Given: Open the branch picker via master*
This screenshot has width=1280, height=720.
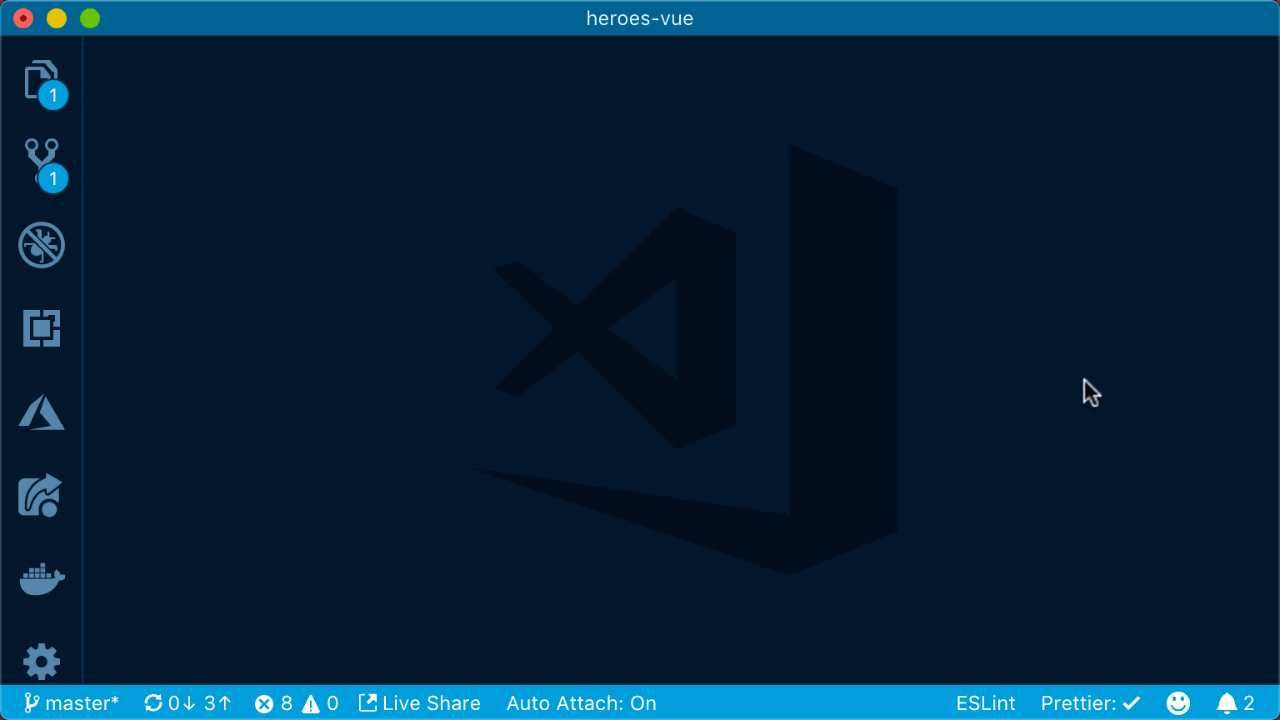Looking at the screenshot, I should coord(70,703).
